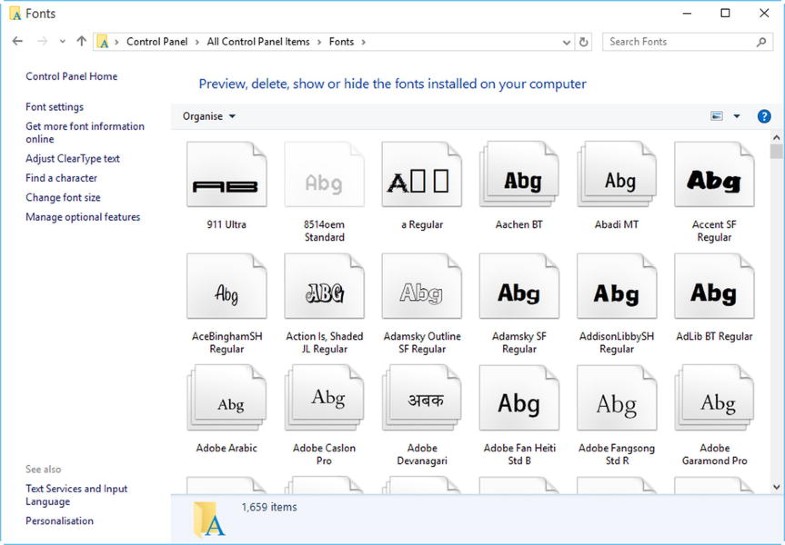
Task: Open Control Panel Home link
Action: click(72, 77)
